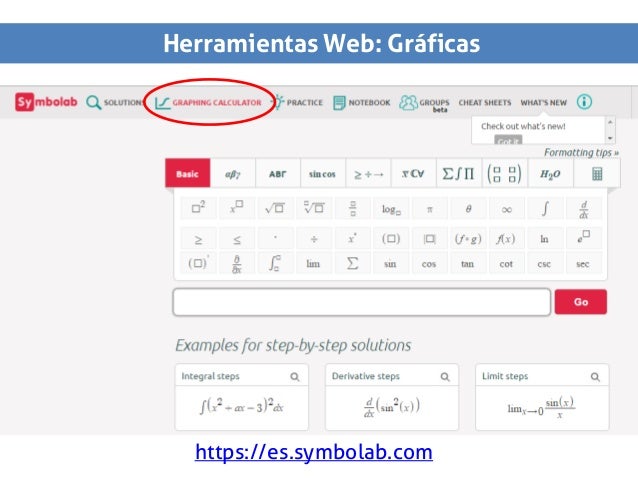Insert partial derivative symbol

237,264
